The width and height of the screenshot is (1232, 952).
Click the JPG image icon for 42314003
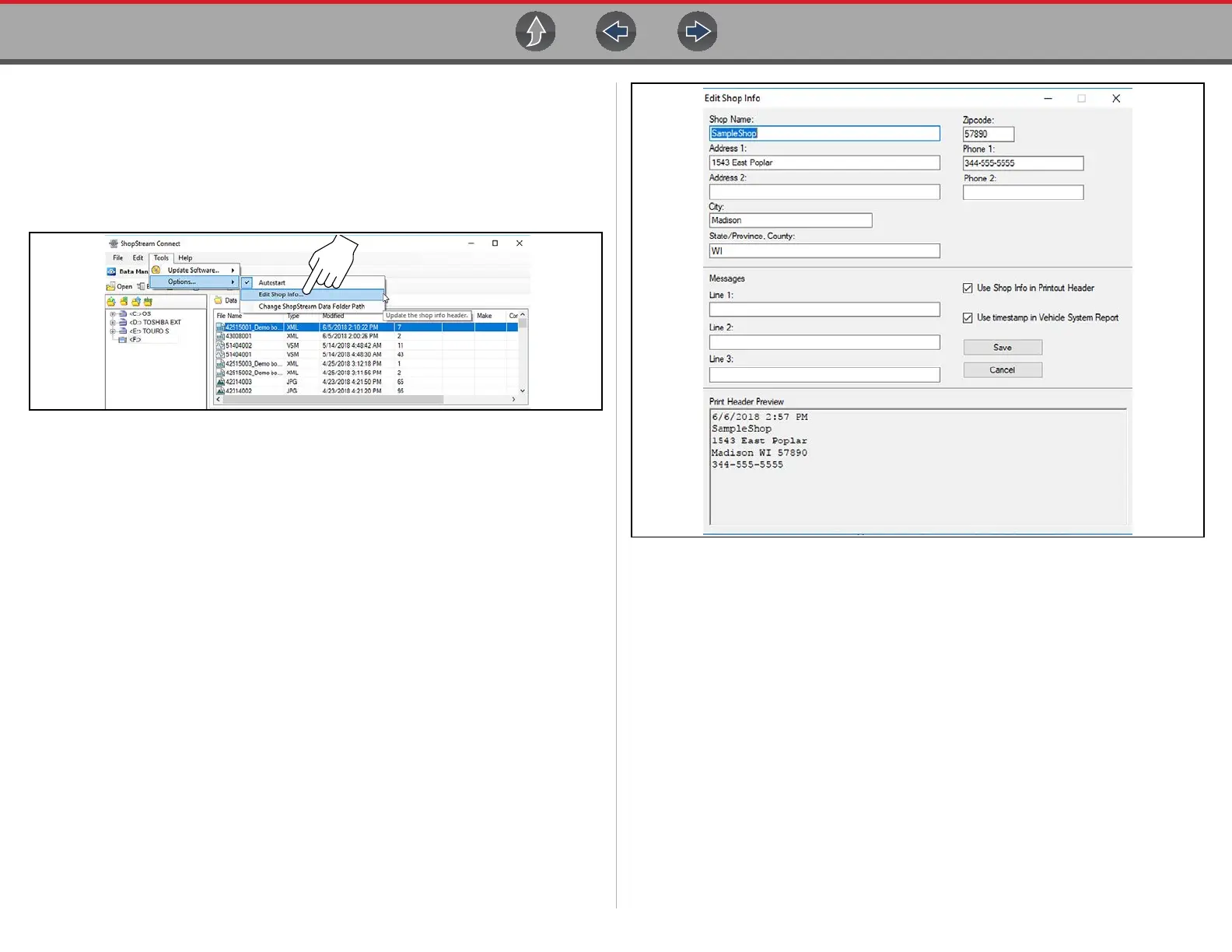tap(220, 382)
